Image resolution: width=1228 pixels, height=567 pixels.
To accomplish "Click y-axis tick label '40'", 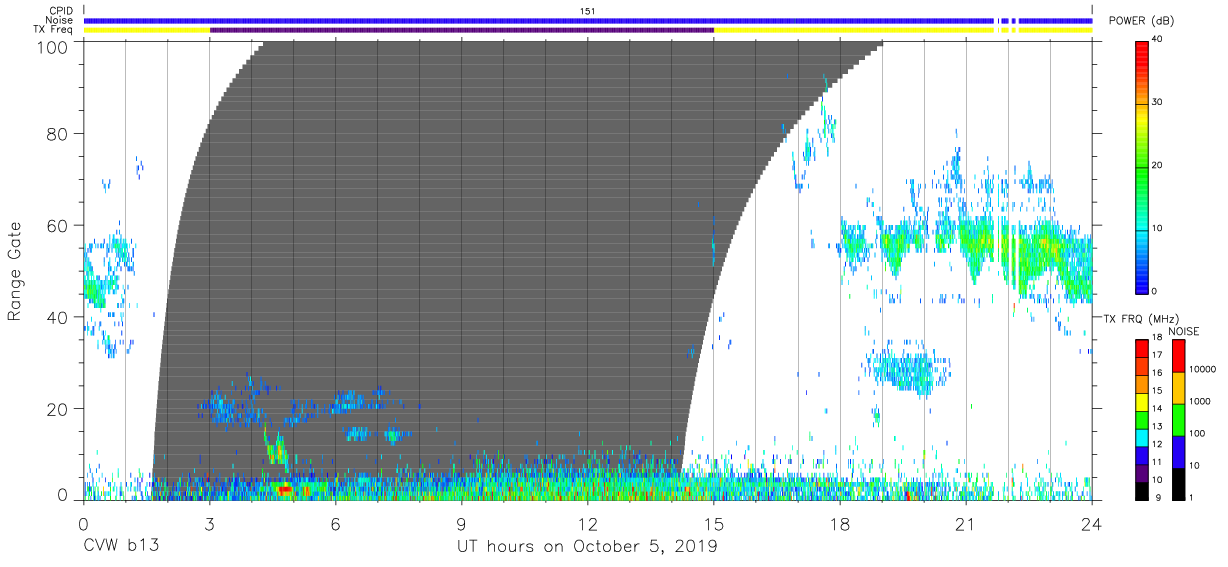I will pos(57,317).
